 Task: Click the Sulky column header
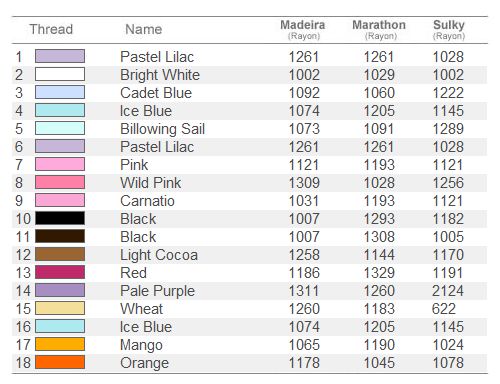point(449,29)
